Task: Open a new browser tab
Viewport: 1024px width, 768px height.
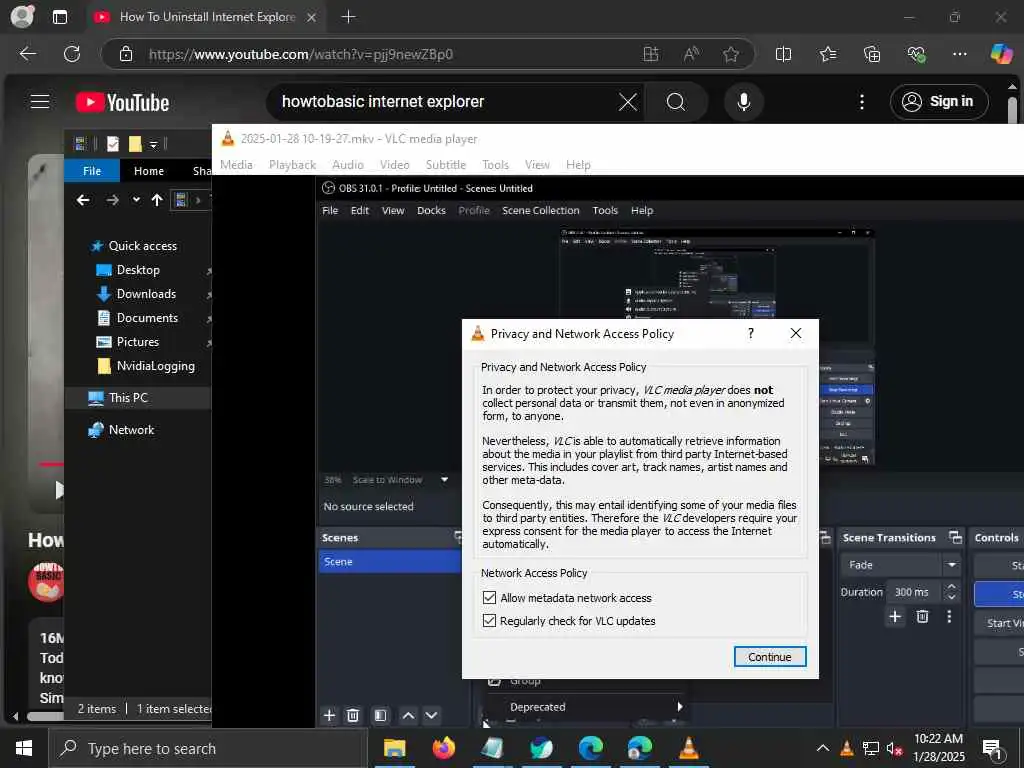Action: tap(349, 17)
